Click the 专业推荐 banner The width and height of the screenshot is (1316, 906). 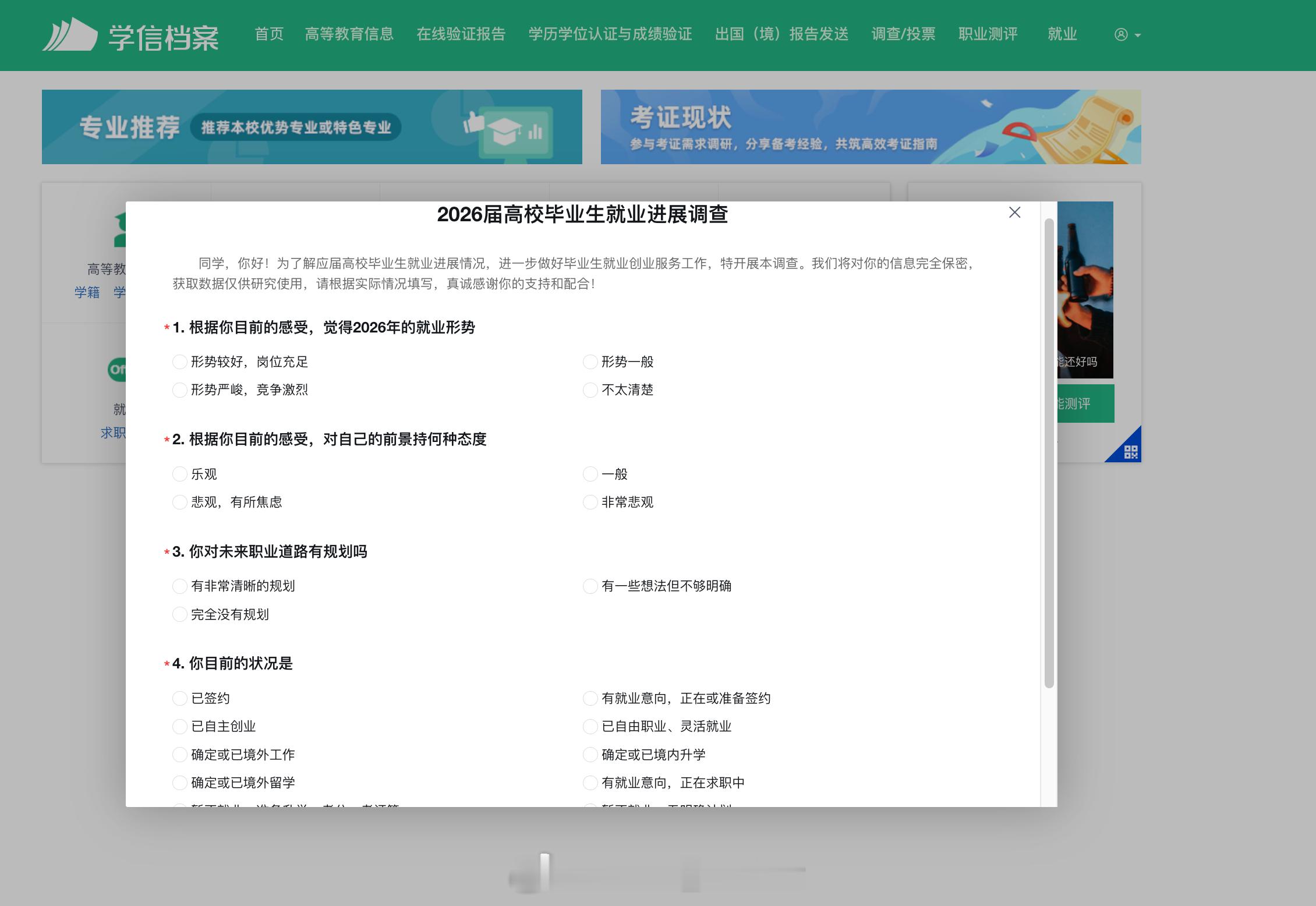(312, 127)
